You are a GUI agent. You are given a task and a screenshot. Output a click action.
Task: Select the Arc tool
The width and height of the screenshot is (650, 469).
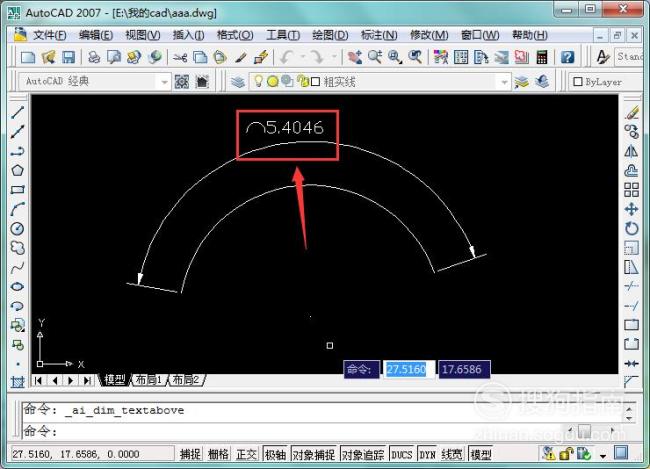click(17, 209)
